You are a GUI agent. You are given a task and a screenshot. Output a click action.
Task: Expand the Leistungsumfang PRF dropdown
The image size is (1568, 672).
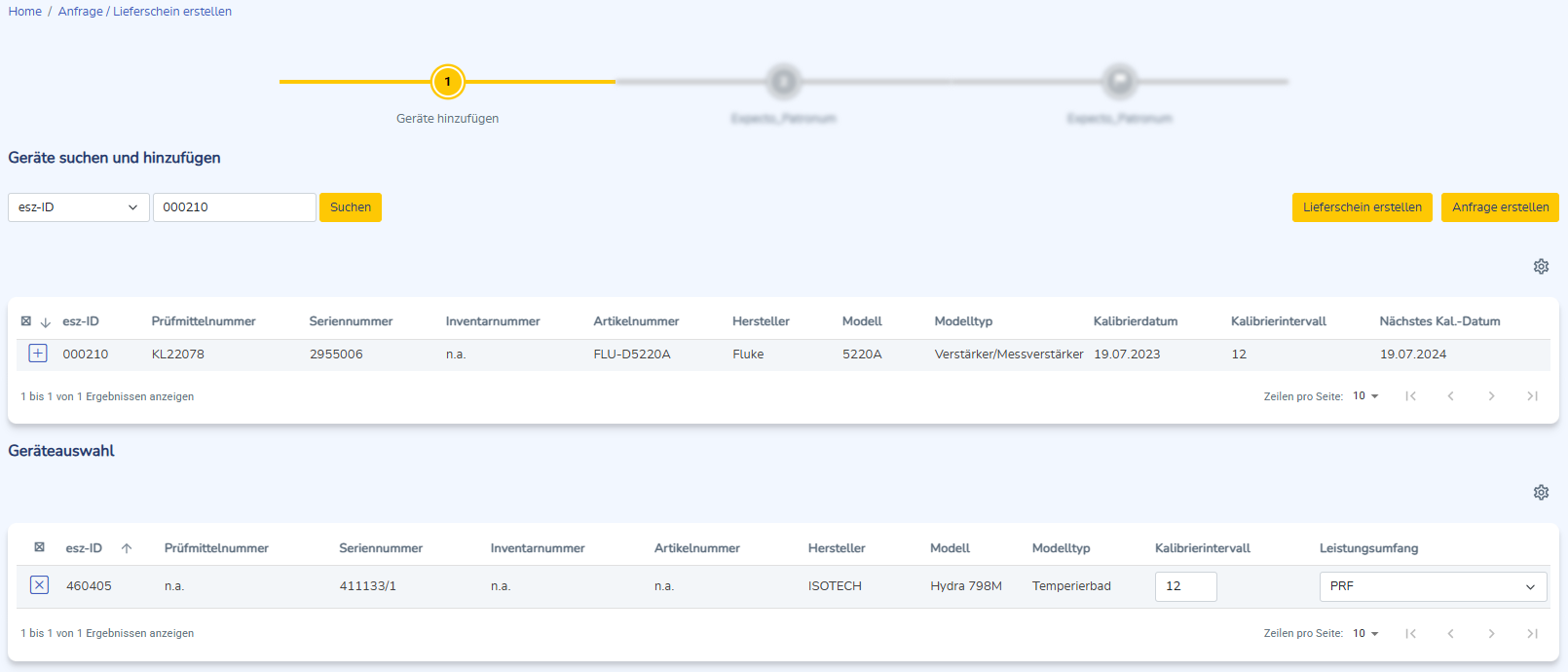pyautogui.click(x=1433, y=586)
